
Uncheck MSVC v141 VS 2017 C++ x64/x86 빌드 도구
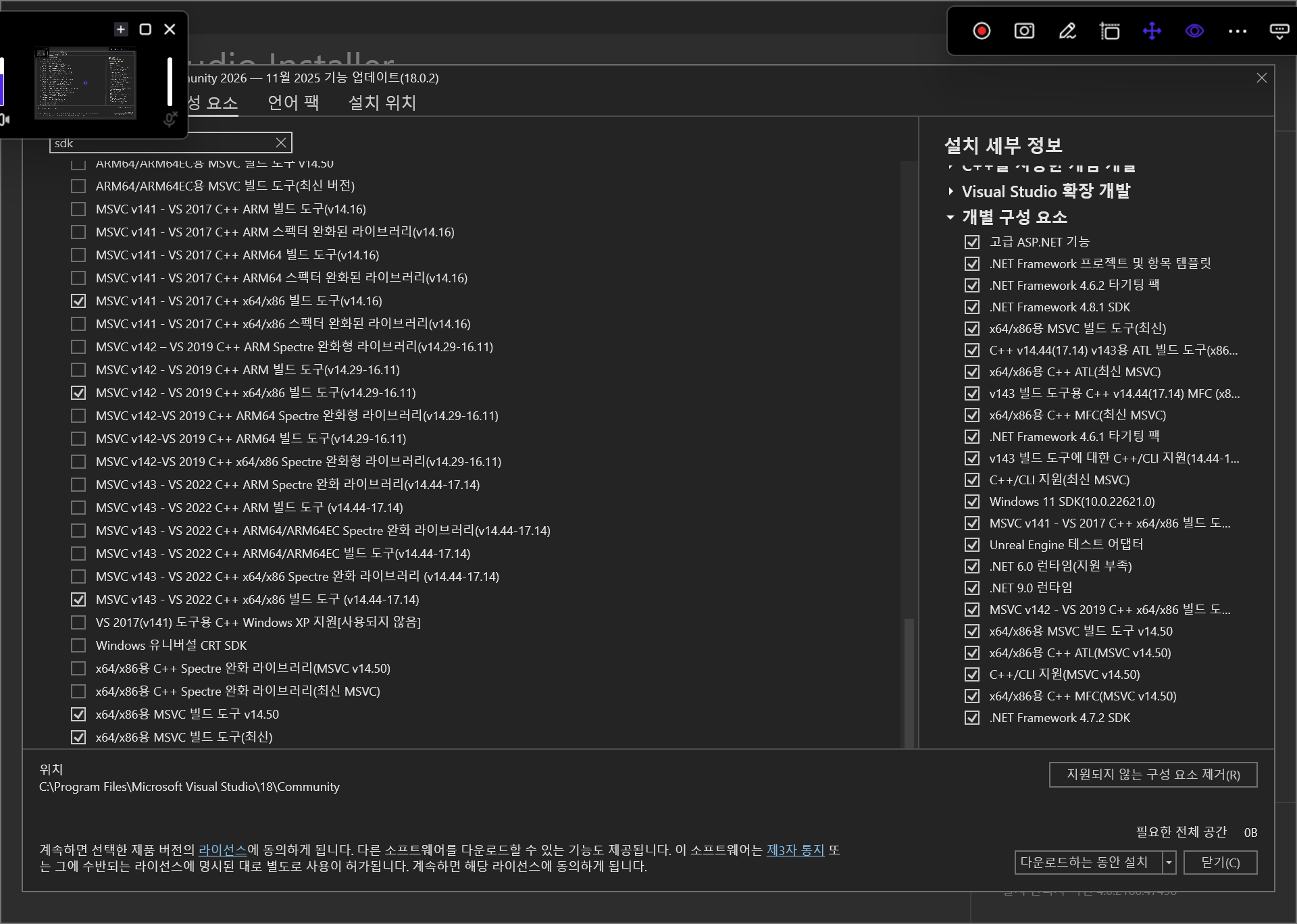[78, 301]
